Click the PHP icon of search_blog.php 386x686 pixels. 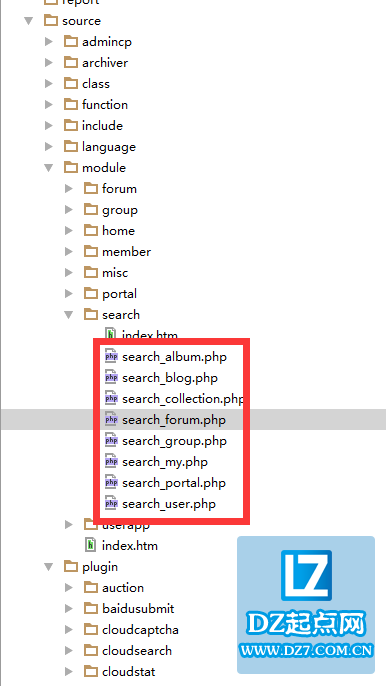pyautogui.click(x=111, y=378)
